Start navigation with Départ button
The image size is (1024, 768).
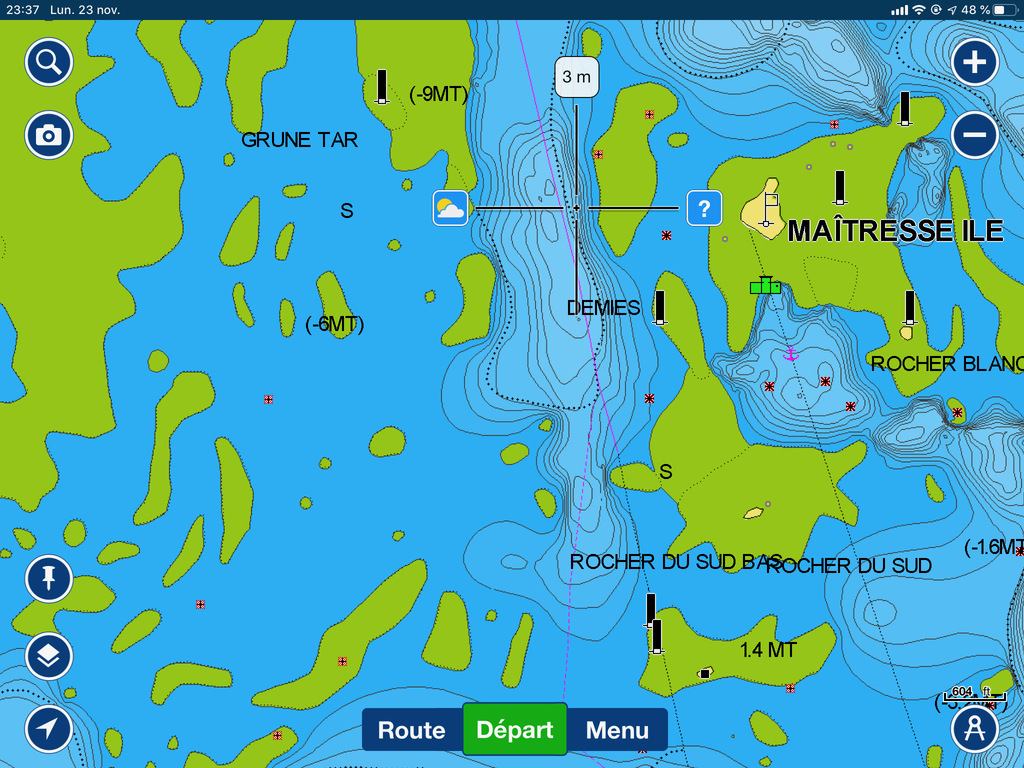point(515,729)
